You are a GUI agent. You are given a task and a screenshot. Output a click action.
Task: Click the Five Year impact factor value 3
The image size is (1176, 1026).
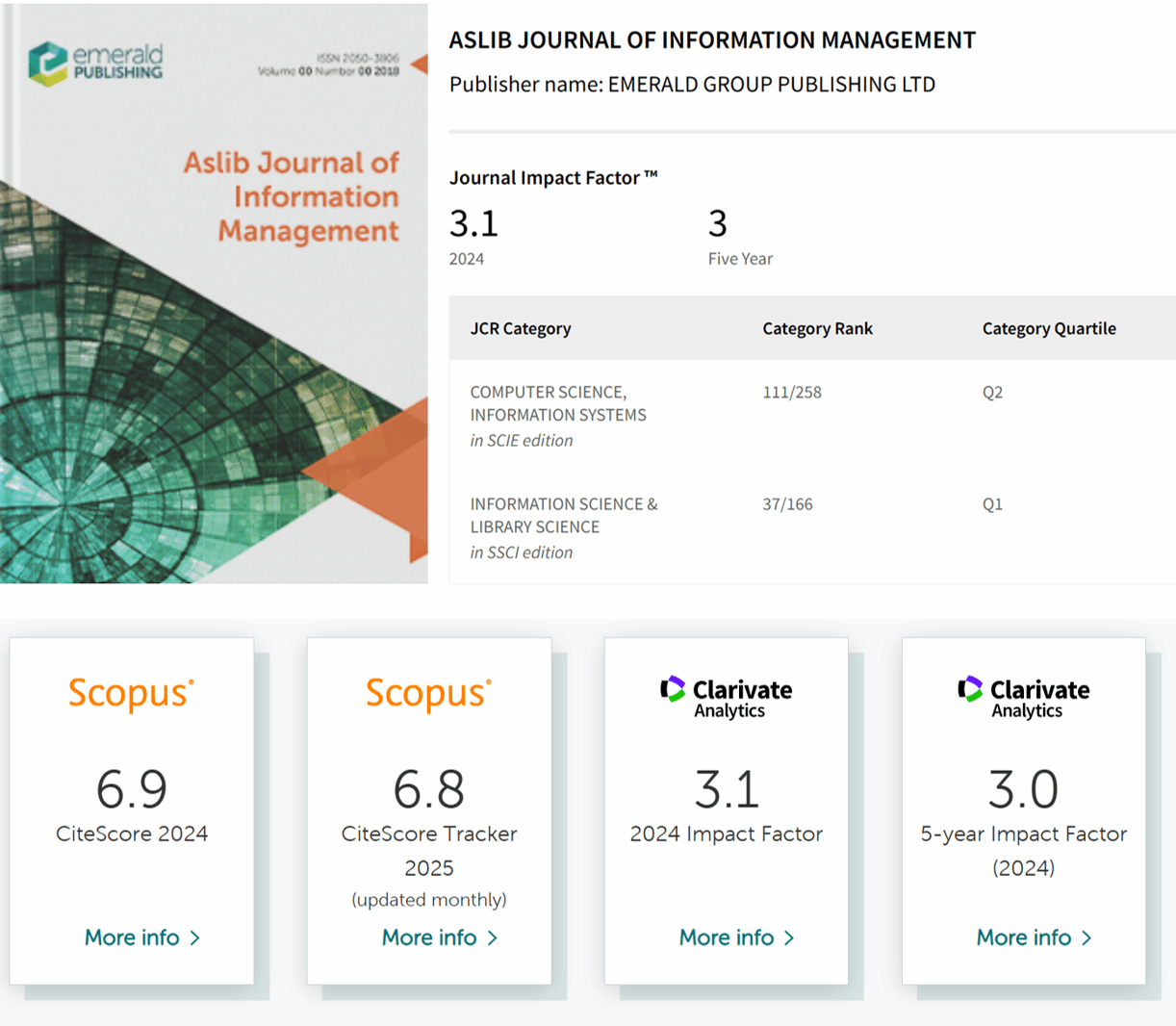[x=718, y=223]
